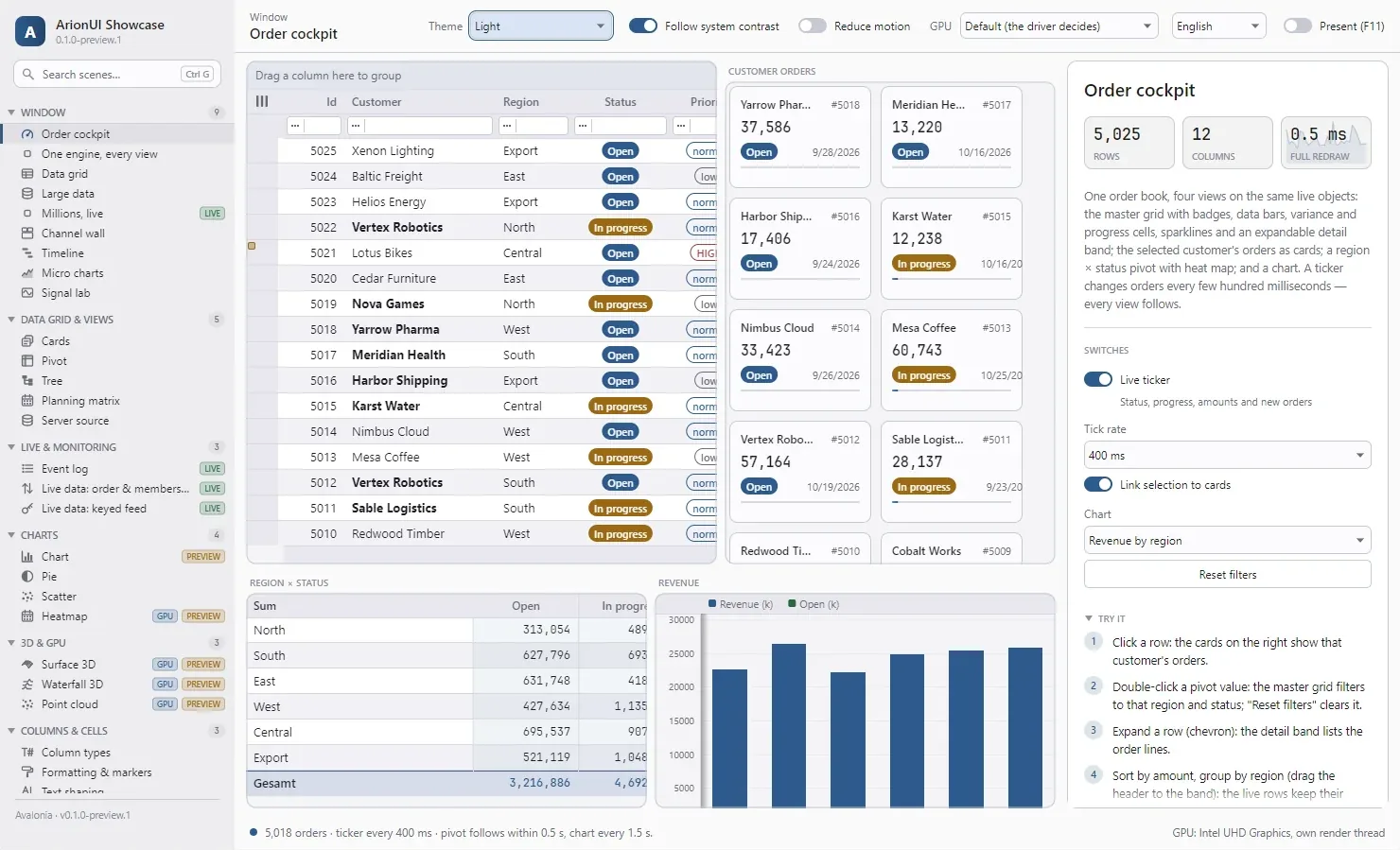
Task: Open the Signal lab icon
Action: pyautogui.click(x=27, y=293)
